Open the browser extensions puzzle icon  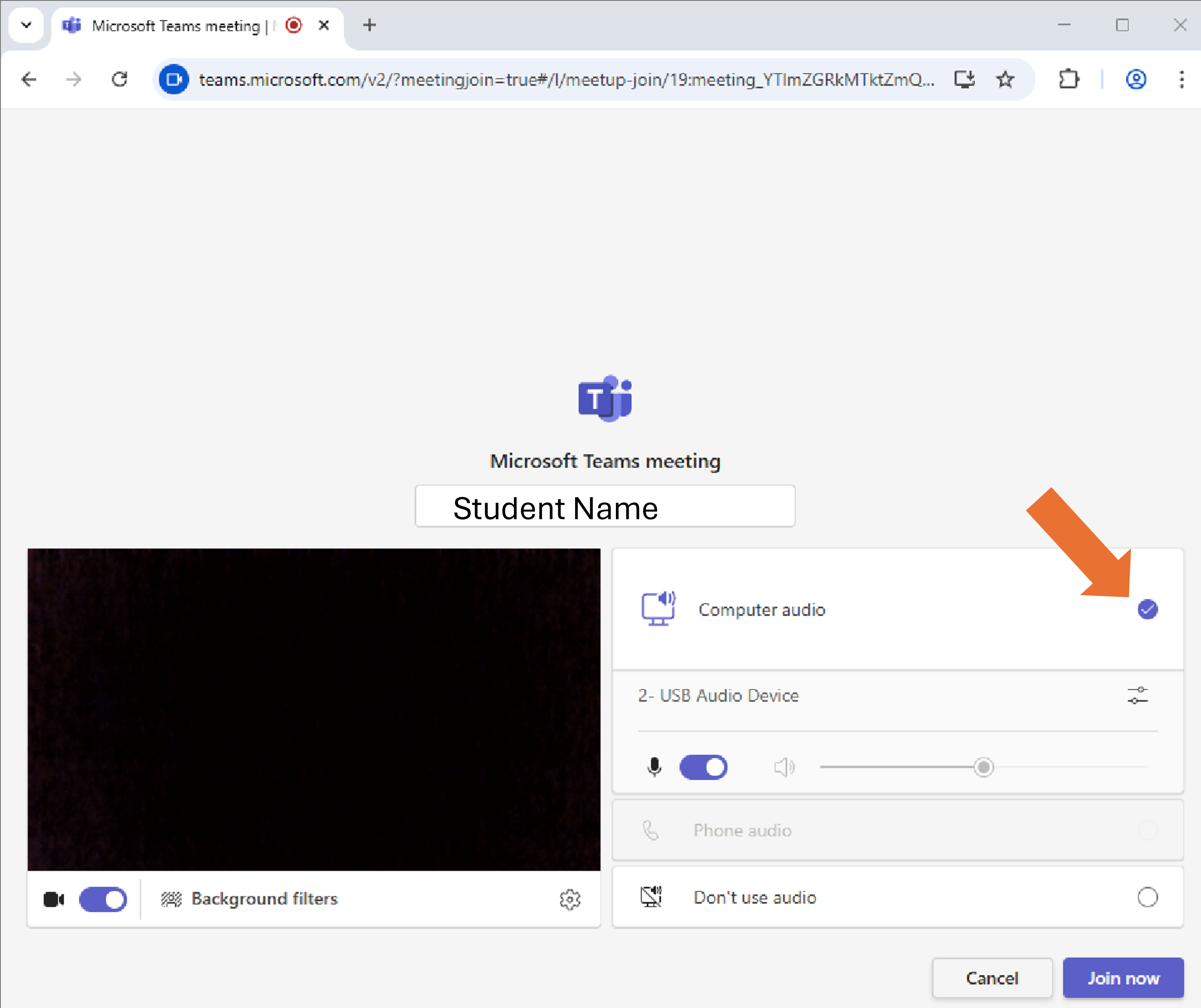(1068, 79)
